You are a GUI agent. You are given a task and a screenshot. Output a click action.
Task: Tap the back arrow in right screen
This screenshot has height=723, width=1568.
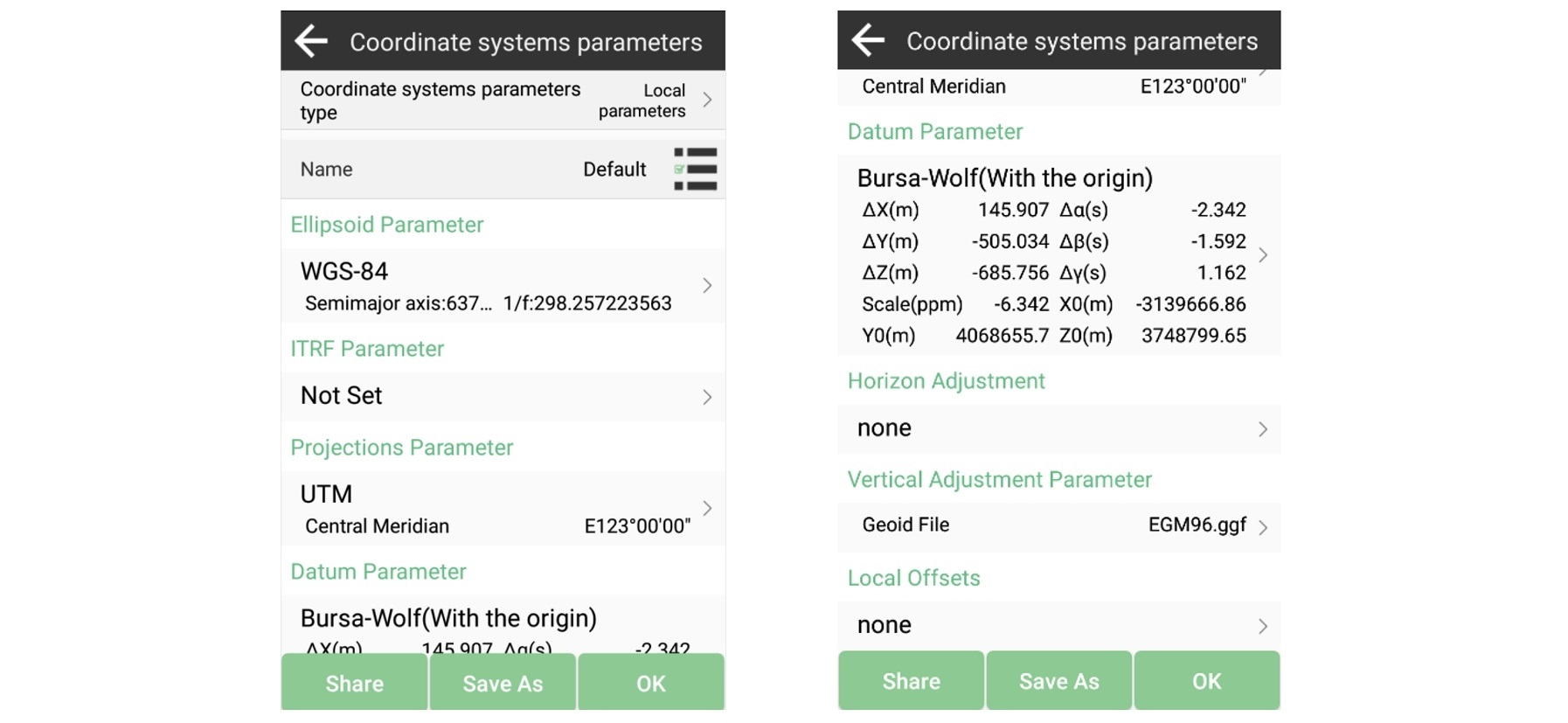pyautogui.click(x=868, y=40)
